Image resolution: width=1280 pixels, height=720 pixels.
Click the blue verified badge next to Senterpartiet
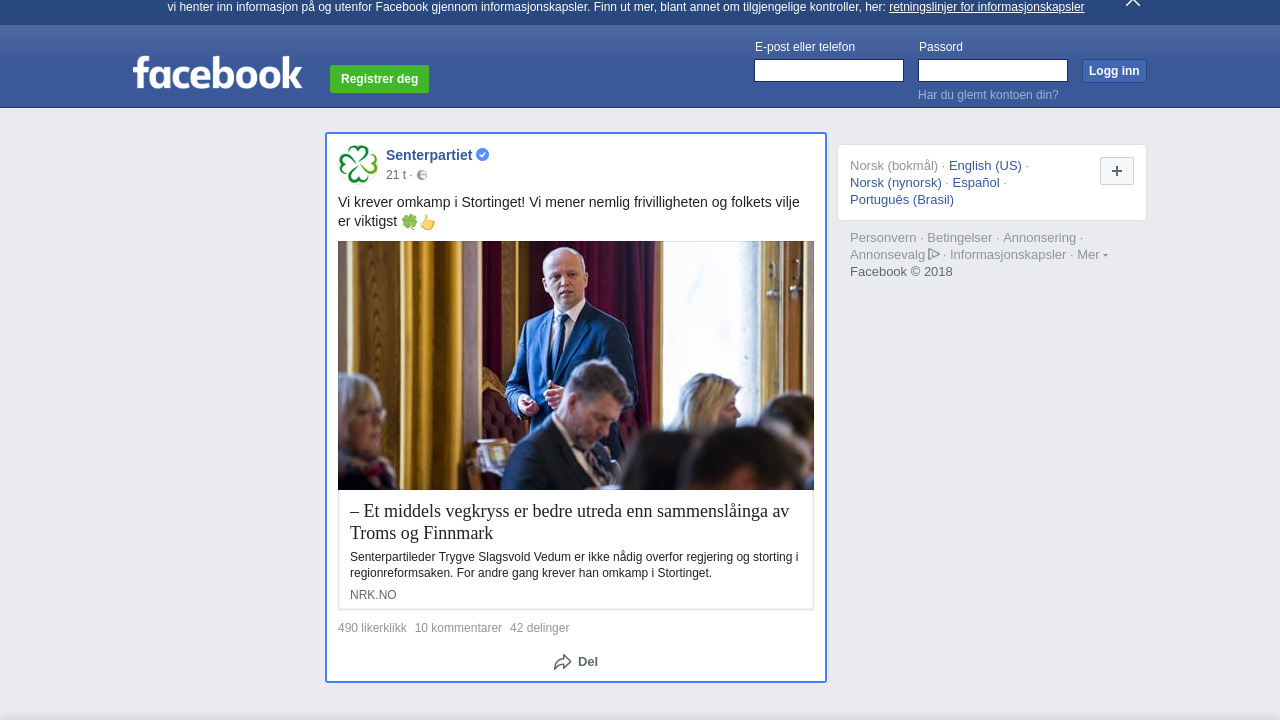point(483,155)
